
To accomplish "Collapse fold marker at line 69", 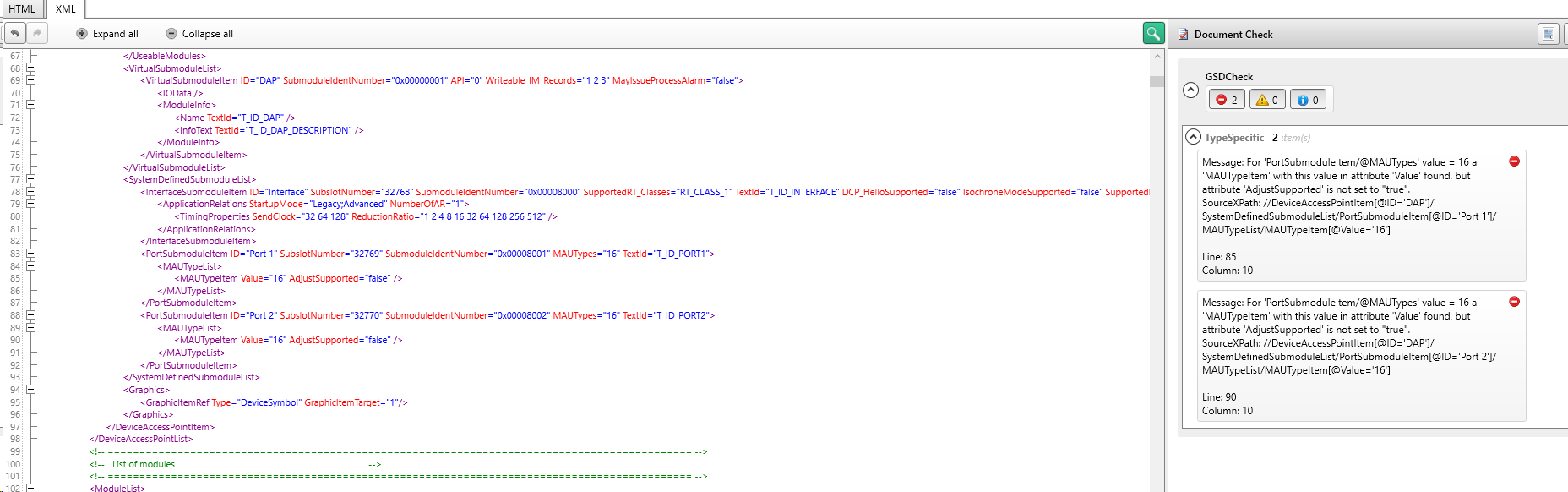I will coord(30,80).
